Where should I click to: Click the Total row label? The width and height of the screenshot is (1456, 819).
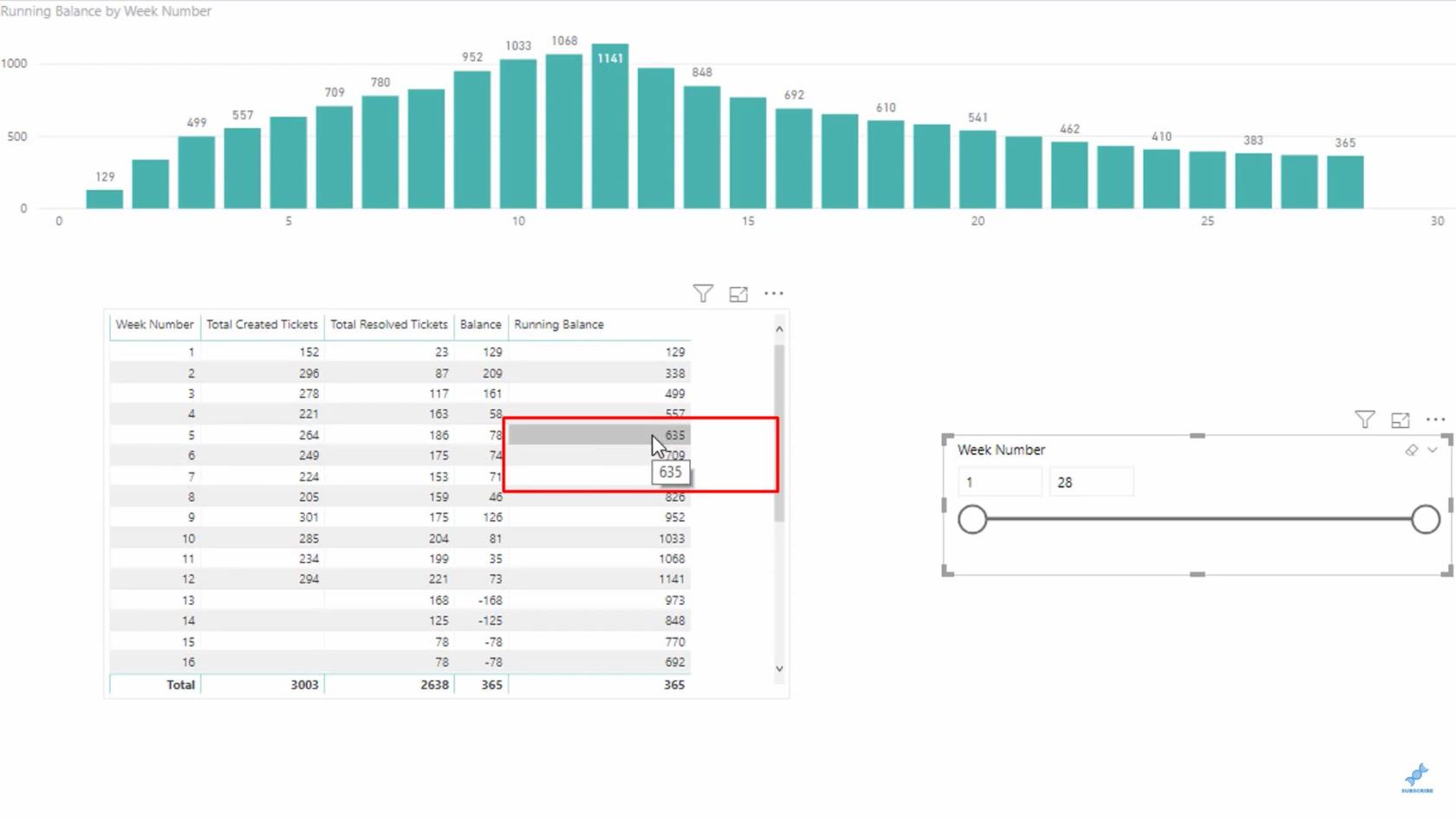180,685
